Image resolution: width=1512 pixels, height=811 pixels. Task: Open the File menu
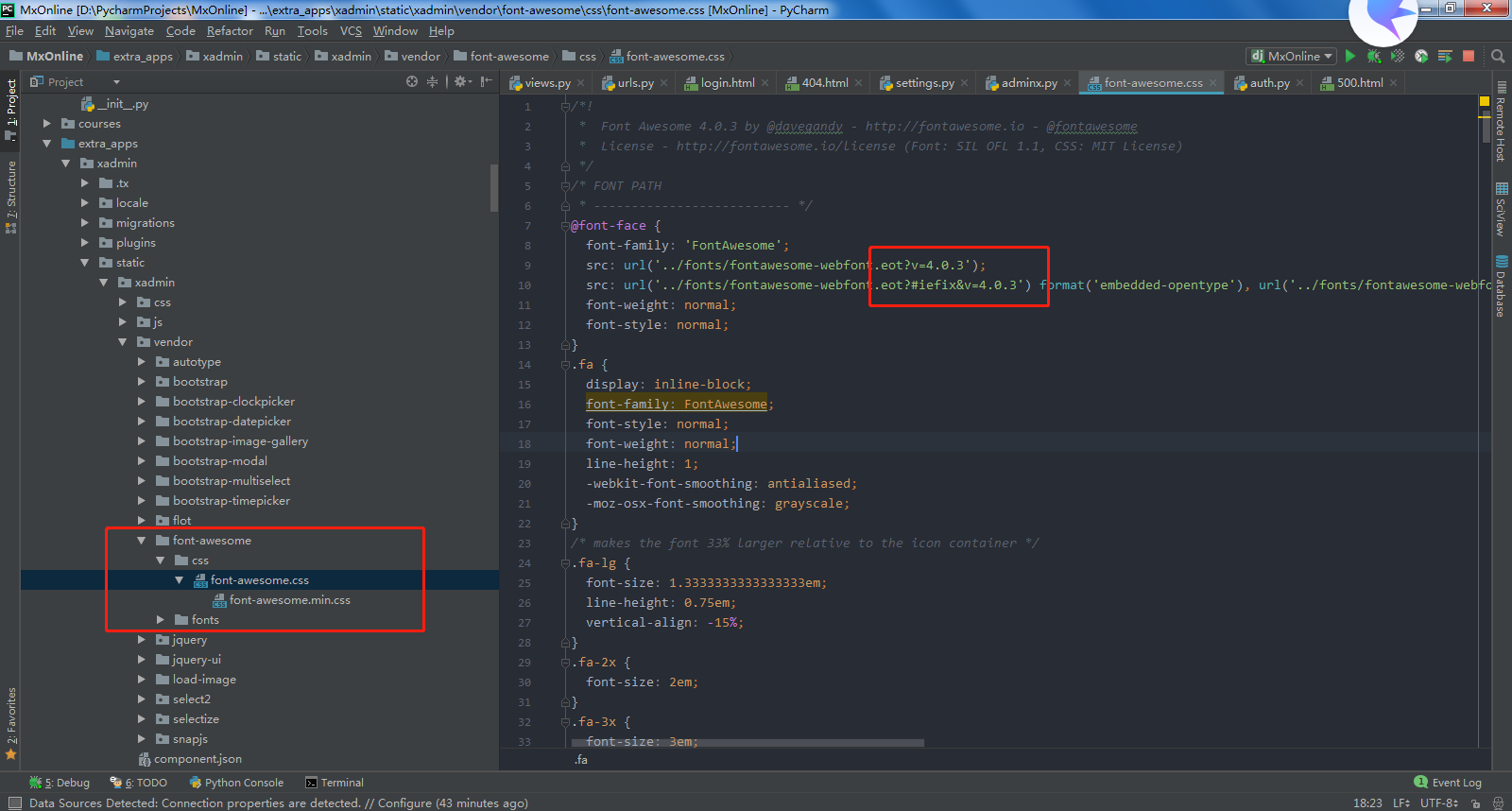(x=14, y=31)
